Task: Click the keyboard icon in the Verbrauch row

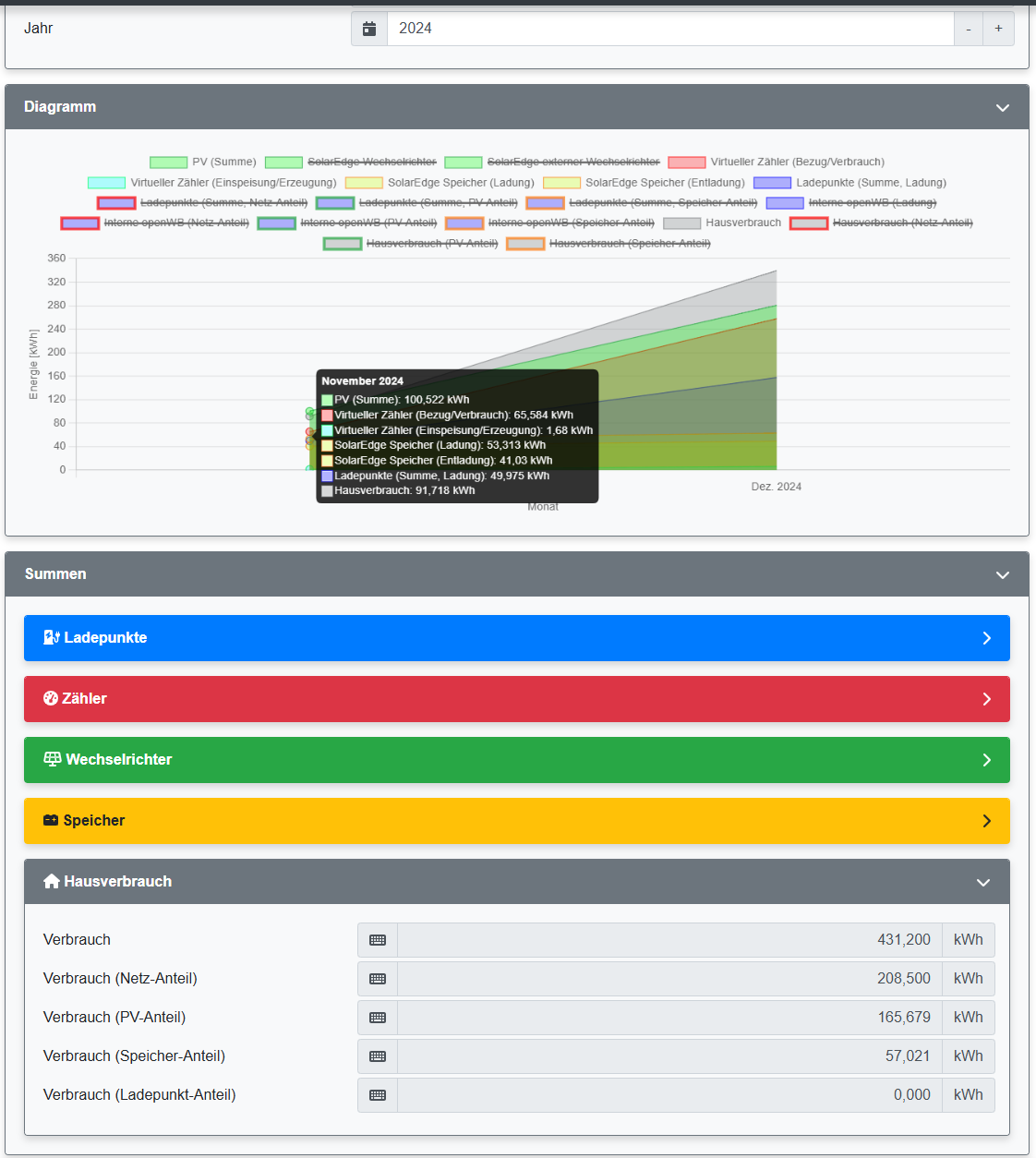Action: 378,940
